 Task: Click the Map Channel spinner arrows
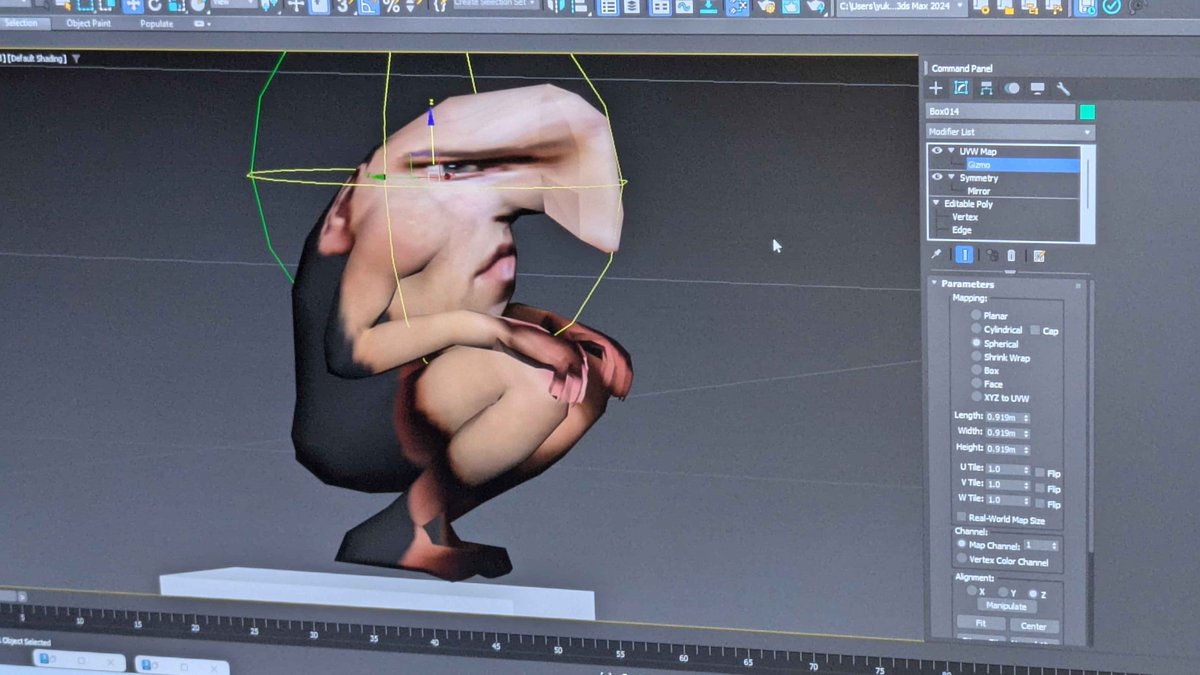click(1054, 546)
